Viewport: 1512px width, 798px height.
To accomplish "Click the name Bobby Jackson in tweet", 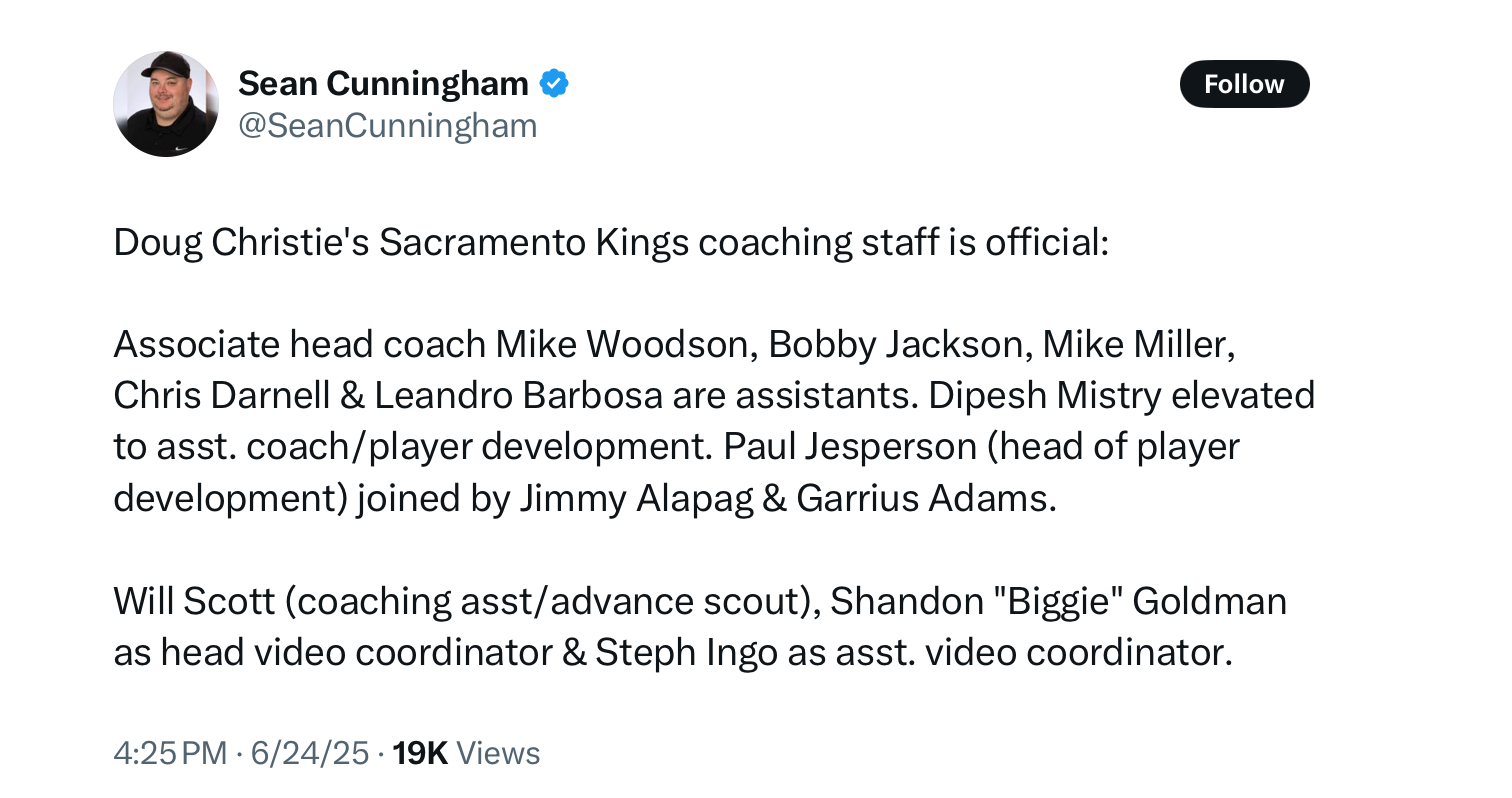I will (896, 345).
